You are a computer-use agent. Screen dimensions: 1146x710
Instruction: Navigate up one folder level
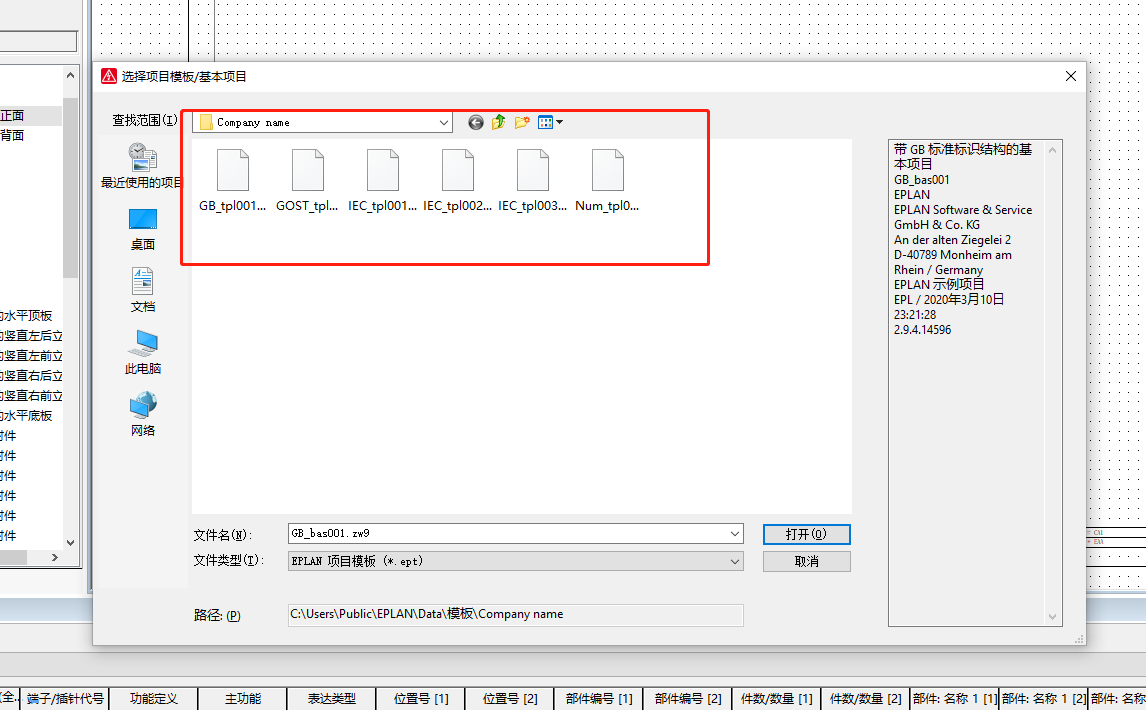point(498,122)
